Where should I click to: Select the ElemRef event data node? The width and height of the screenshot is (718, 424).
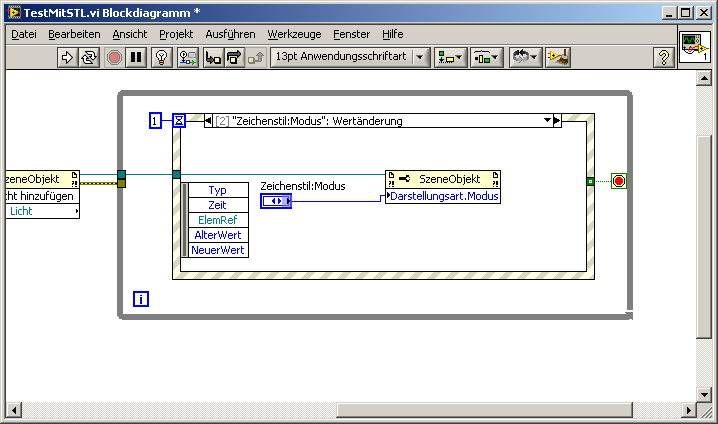click(x=218, y=220)
